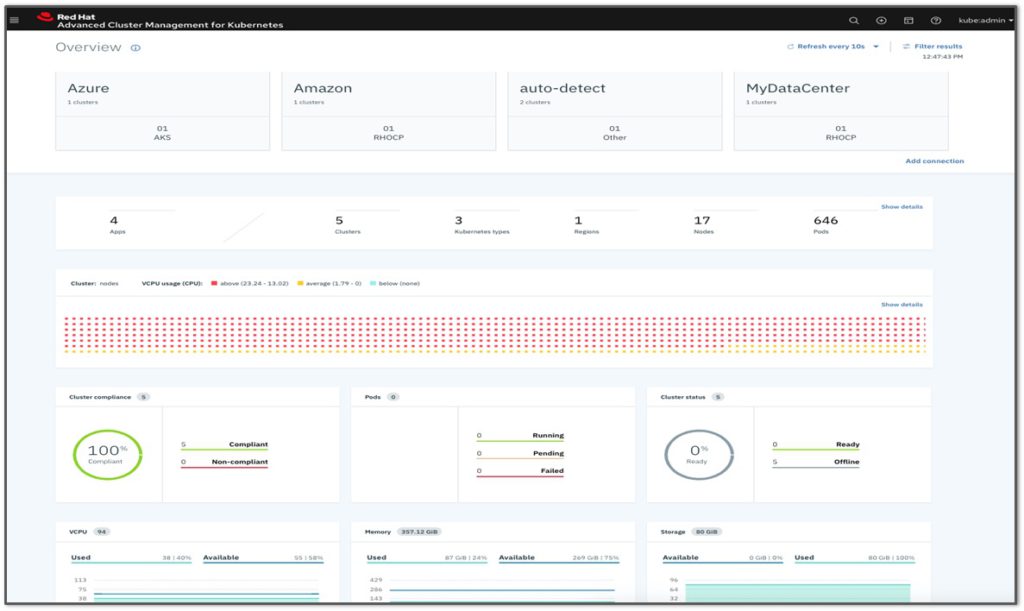Click the 100% Compliant donut chart
Screen dimensions: 1024x611
107,454
